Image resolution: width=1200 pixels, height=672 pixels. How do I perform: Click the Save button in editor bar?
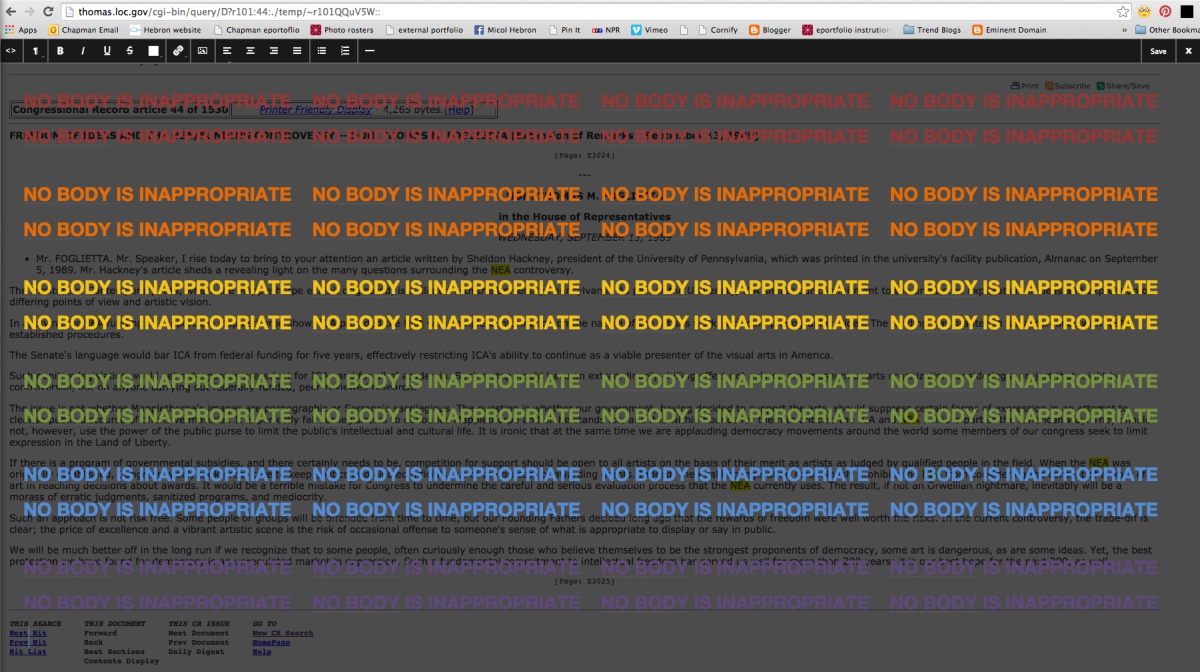tap(1158, 50)
